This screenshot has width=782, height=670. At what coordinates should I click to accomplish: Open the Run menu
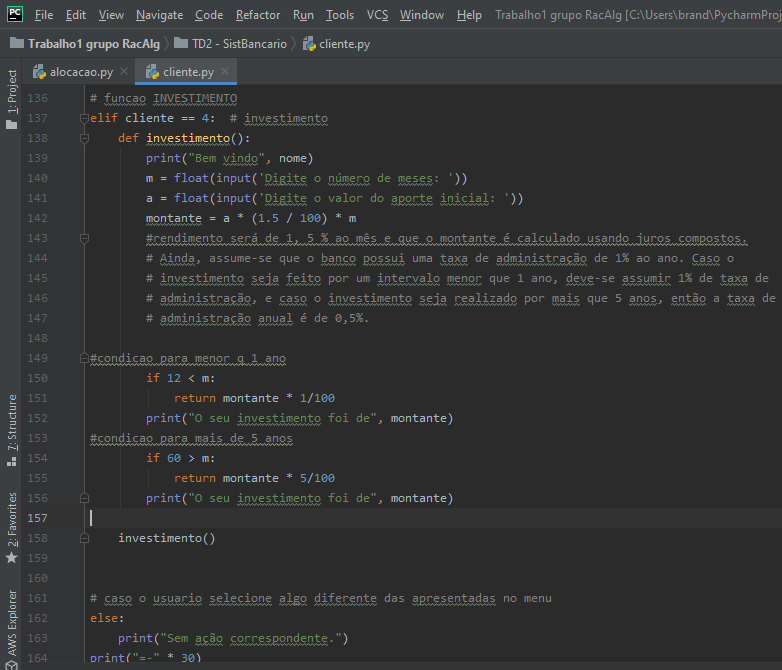coord(303,15)
